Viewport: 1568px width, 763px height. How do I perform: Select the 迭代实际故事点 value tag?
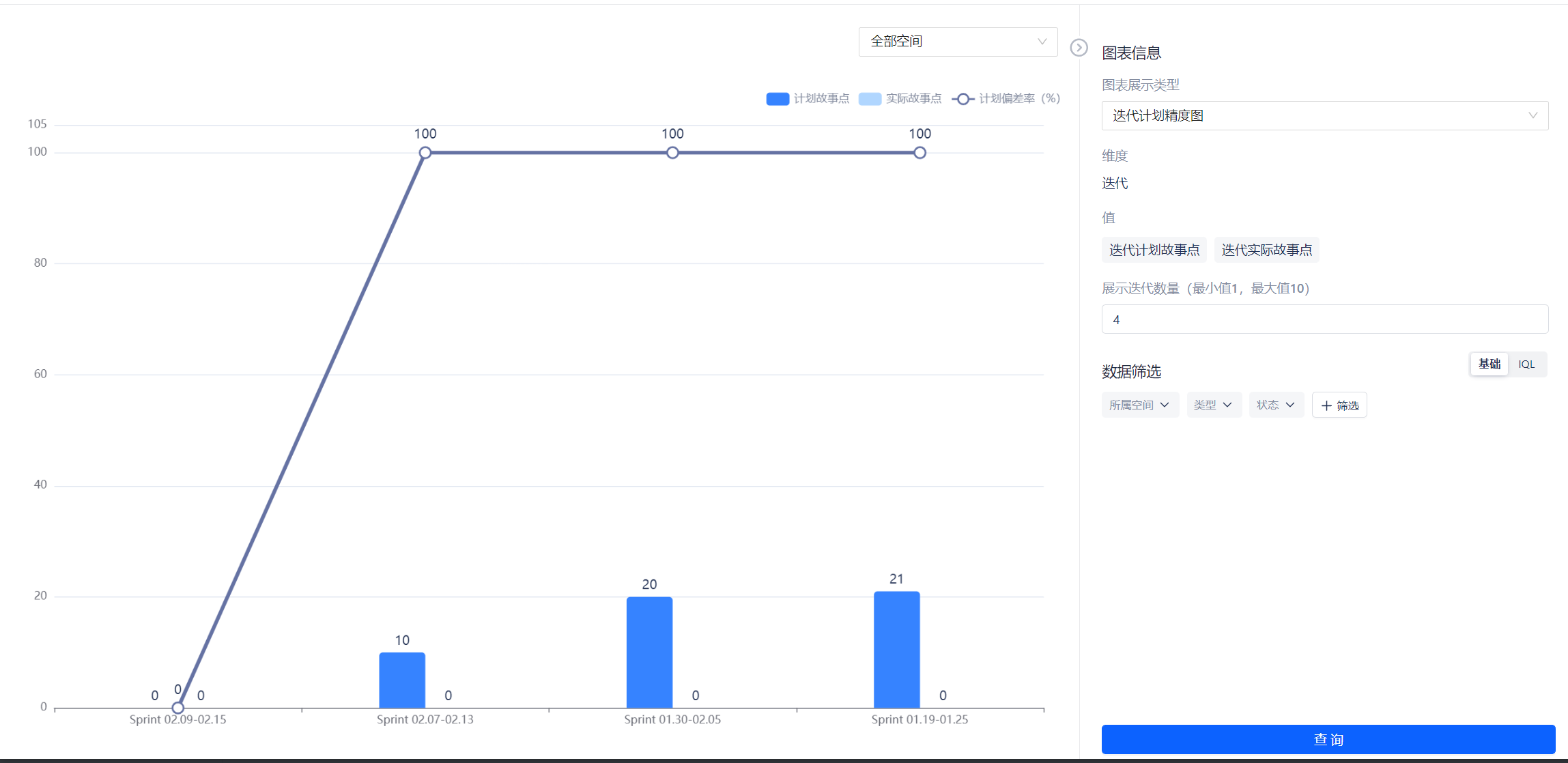click(x=1266, y=250)
